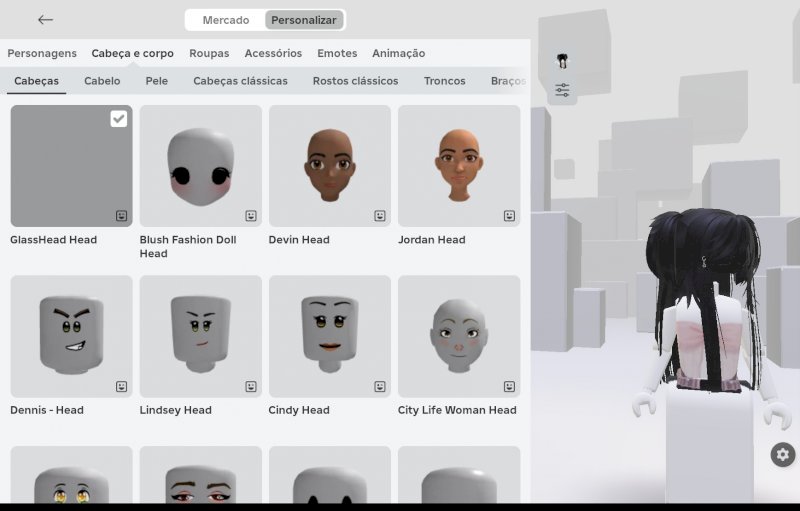Click animated face icon on Lindsey Head
This screenshot has height=511, width=800.
251,387
